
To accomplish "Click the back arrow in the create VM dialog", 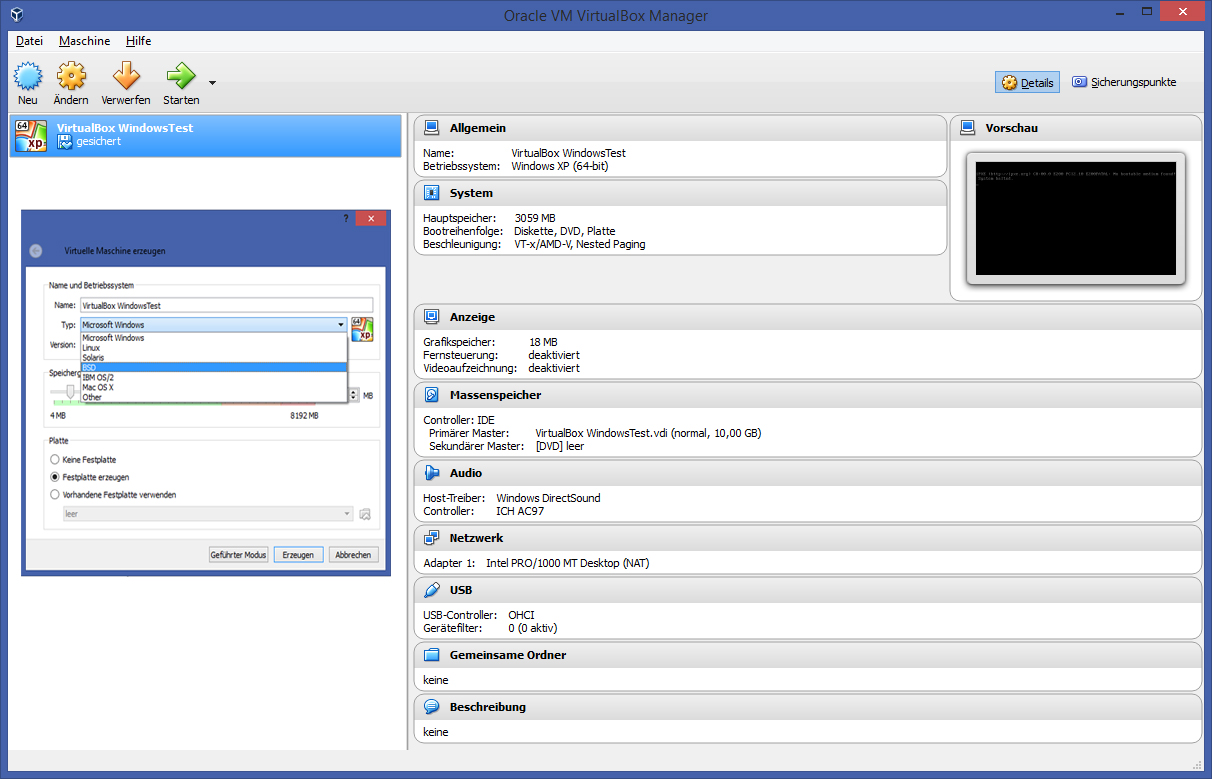I will 36,250.
